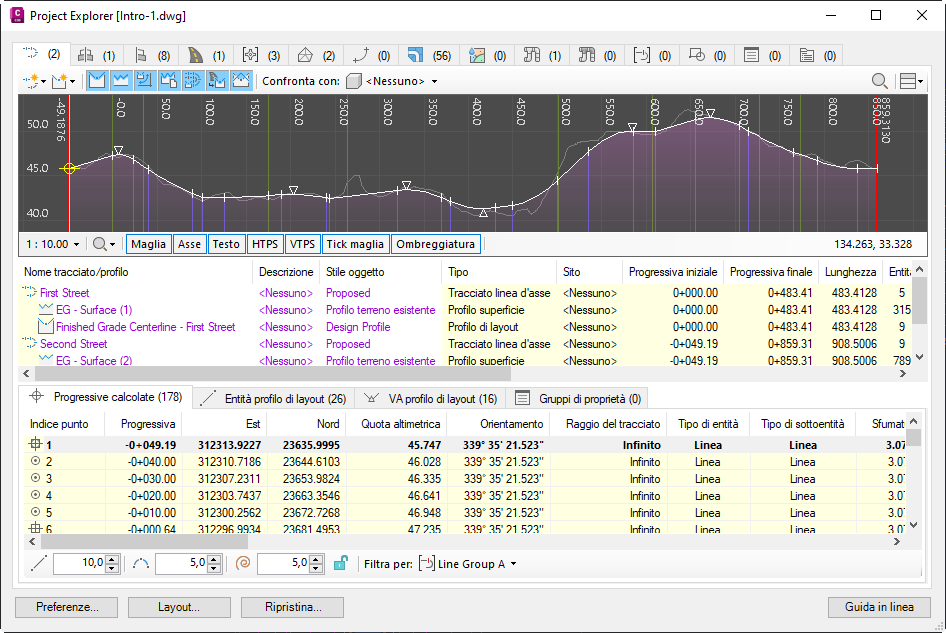Click the orange start station marker in profile
Viewport: 946px width, 633px height.
click(x=69, y=169)
